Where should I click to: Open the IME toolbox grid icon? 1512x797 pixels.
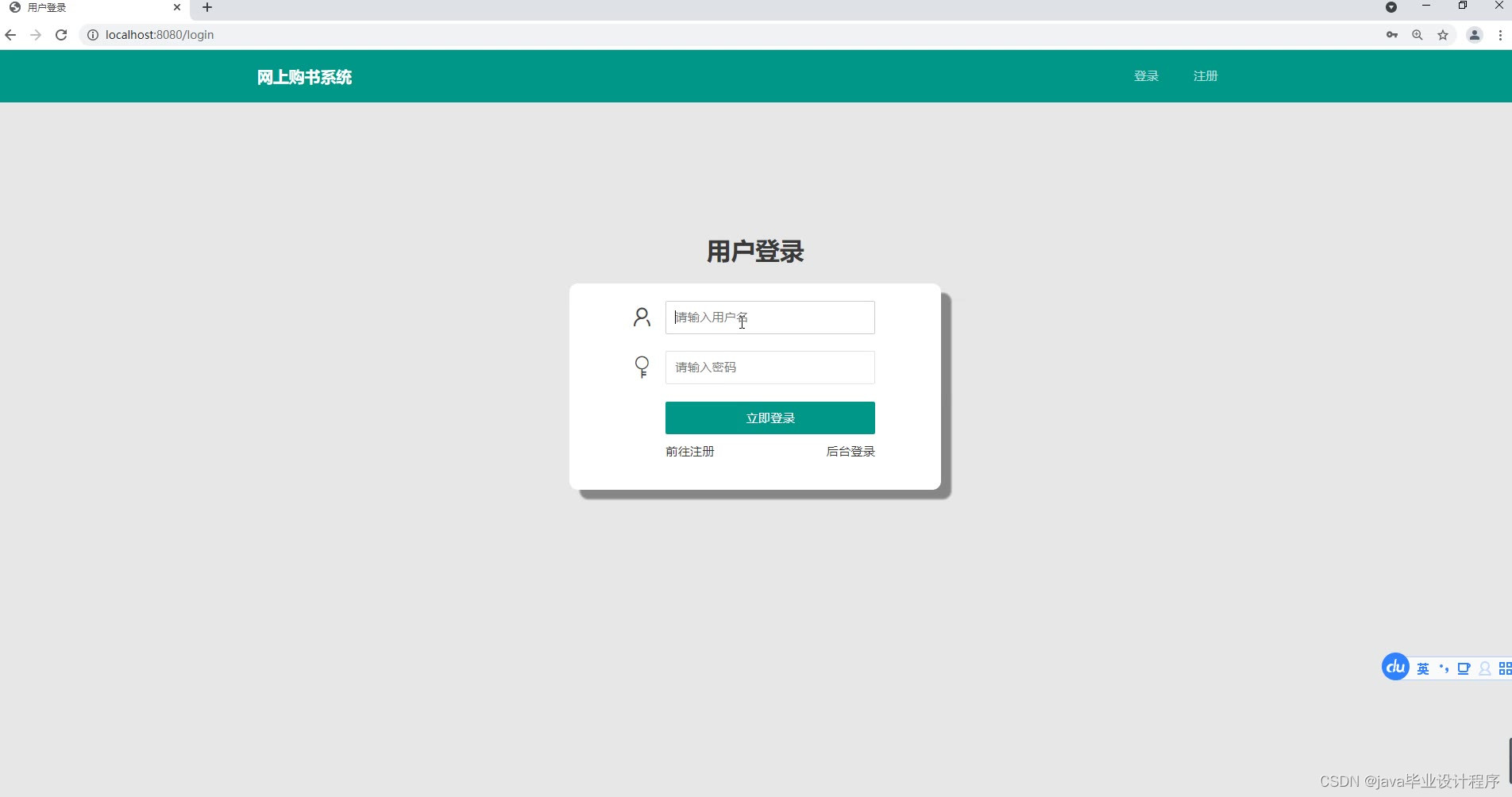coord(1505,668)
